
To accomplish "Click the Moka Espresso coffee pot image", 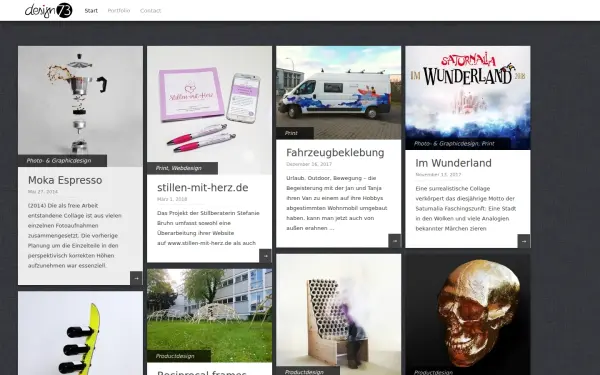I will click(80, 106).
